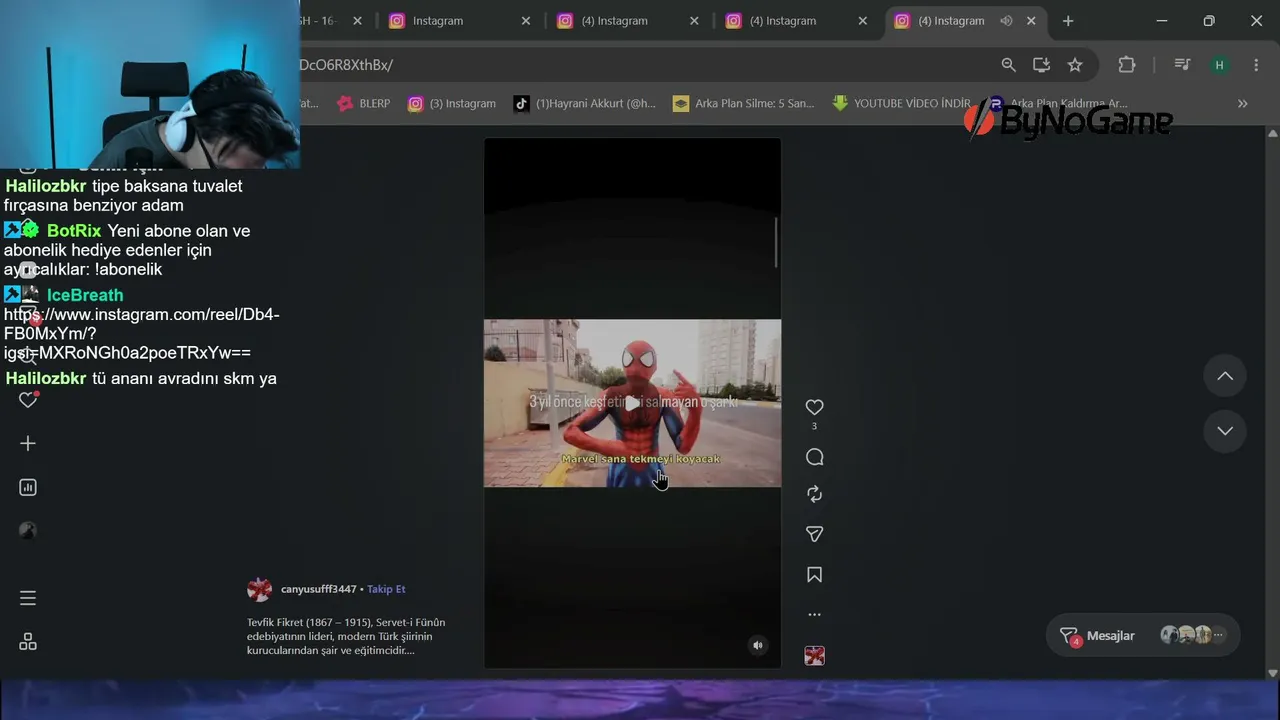Image resolution: width=1280 pixels, height=720 pixels.
Task: Open canyusufff3447's profile picture
Action: coord(259,589)
